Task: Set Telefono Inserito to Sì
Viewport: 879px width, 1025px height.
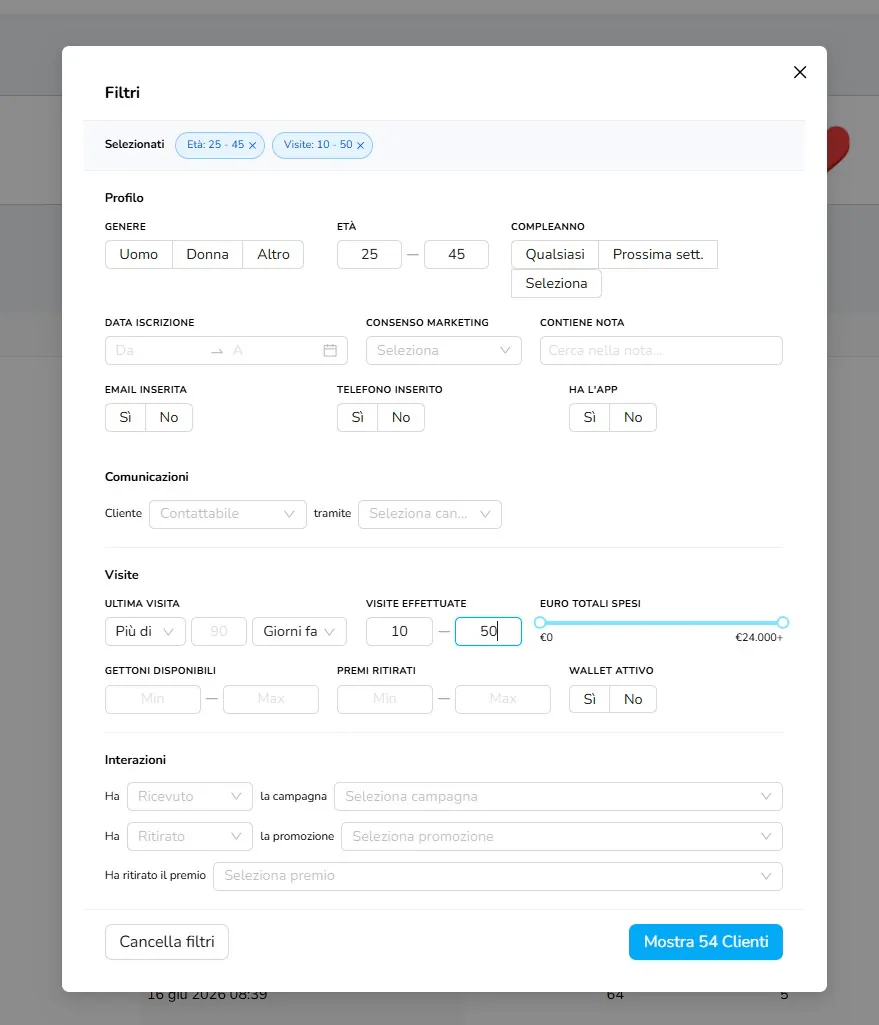Action: 357,418
